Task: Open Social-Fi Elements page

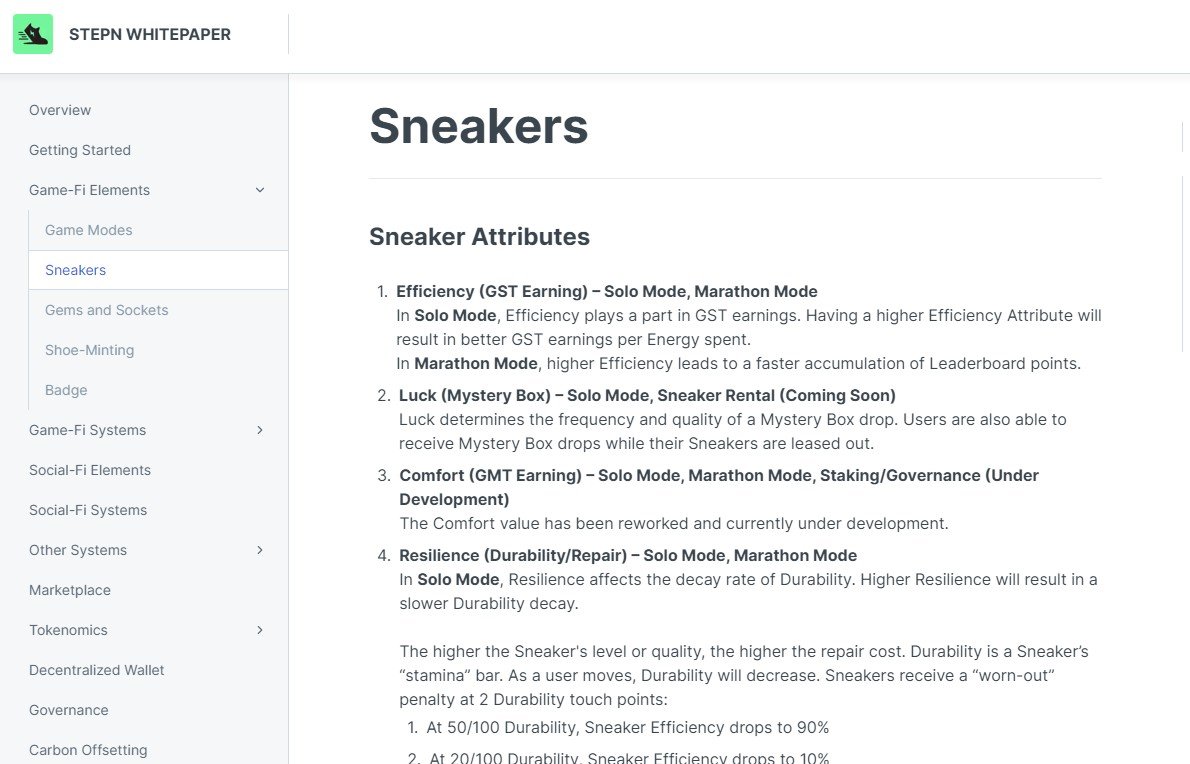Action: coord(90,470)
